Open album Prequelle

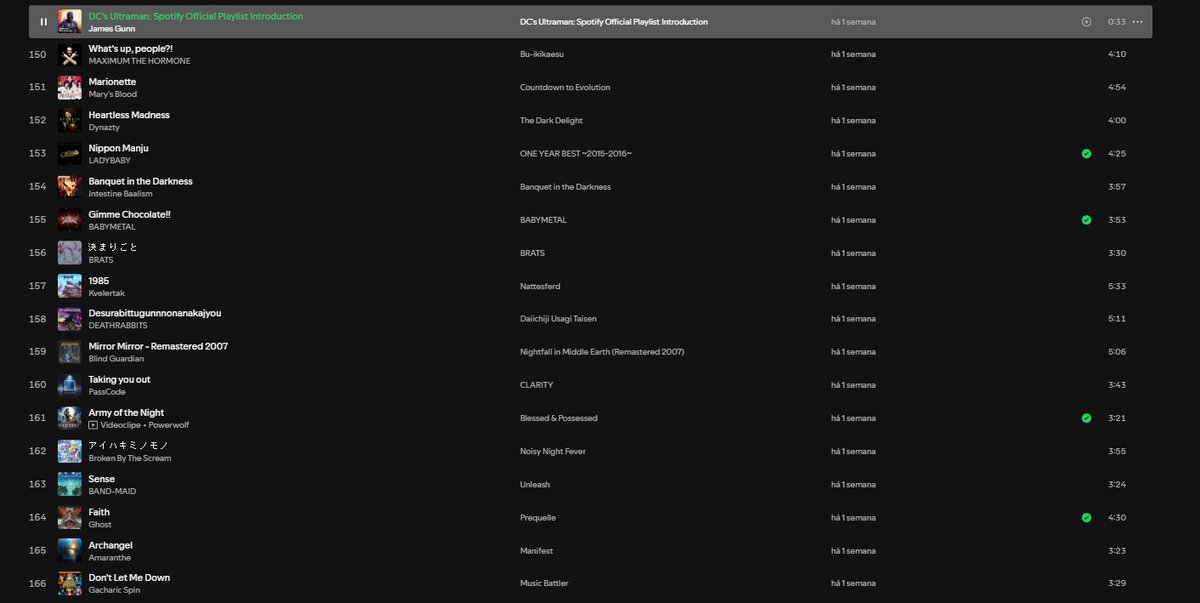click(x=538, y=518)
